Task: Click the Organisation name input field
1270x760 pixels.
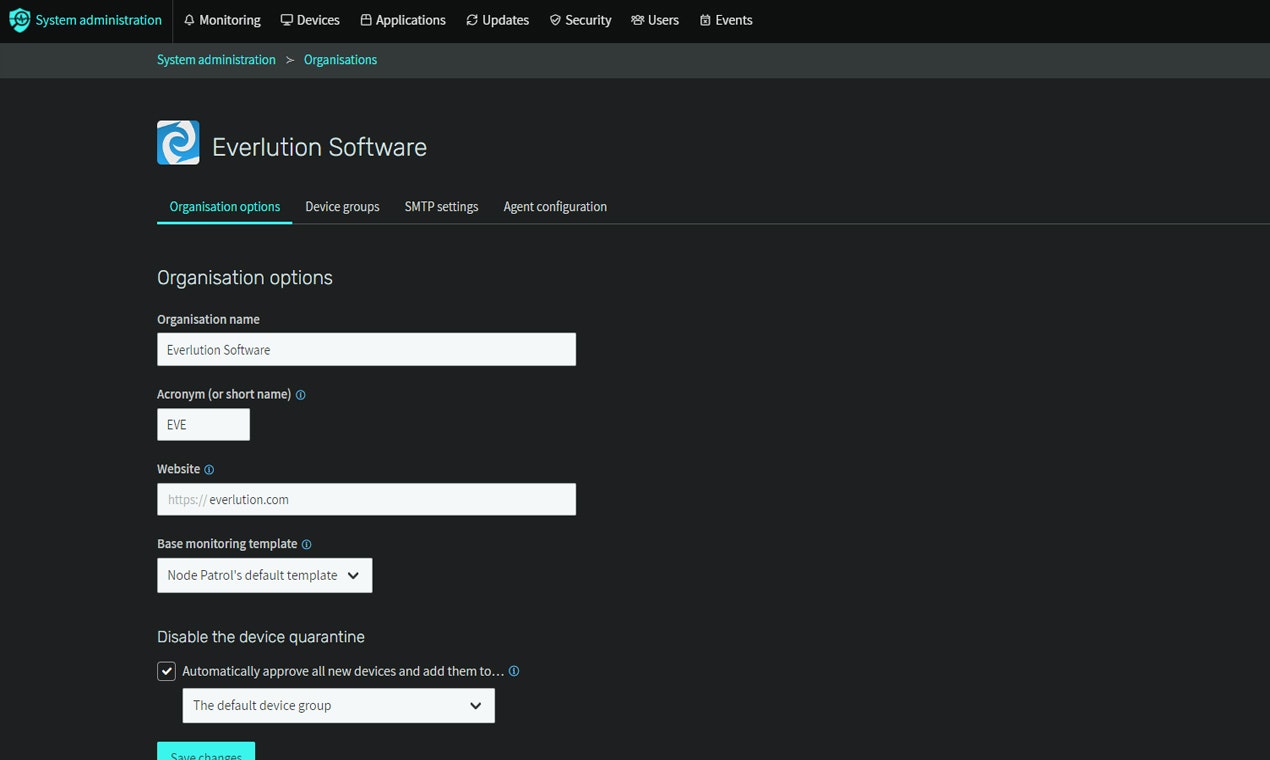Action: tap(366, 350)
